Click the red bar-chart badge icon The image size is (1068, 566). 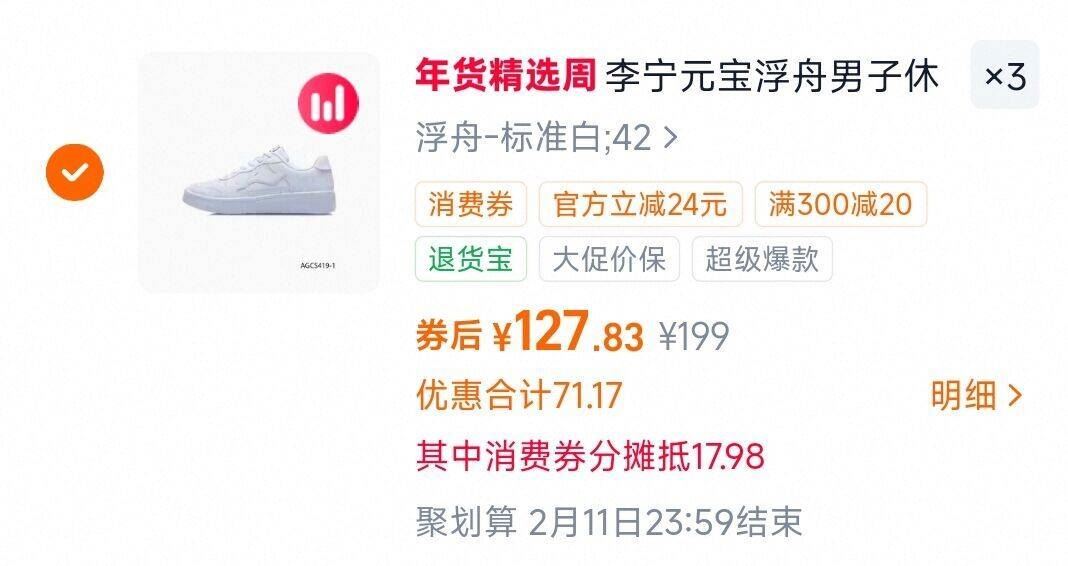(x=328, y=104)
